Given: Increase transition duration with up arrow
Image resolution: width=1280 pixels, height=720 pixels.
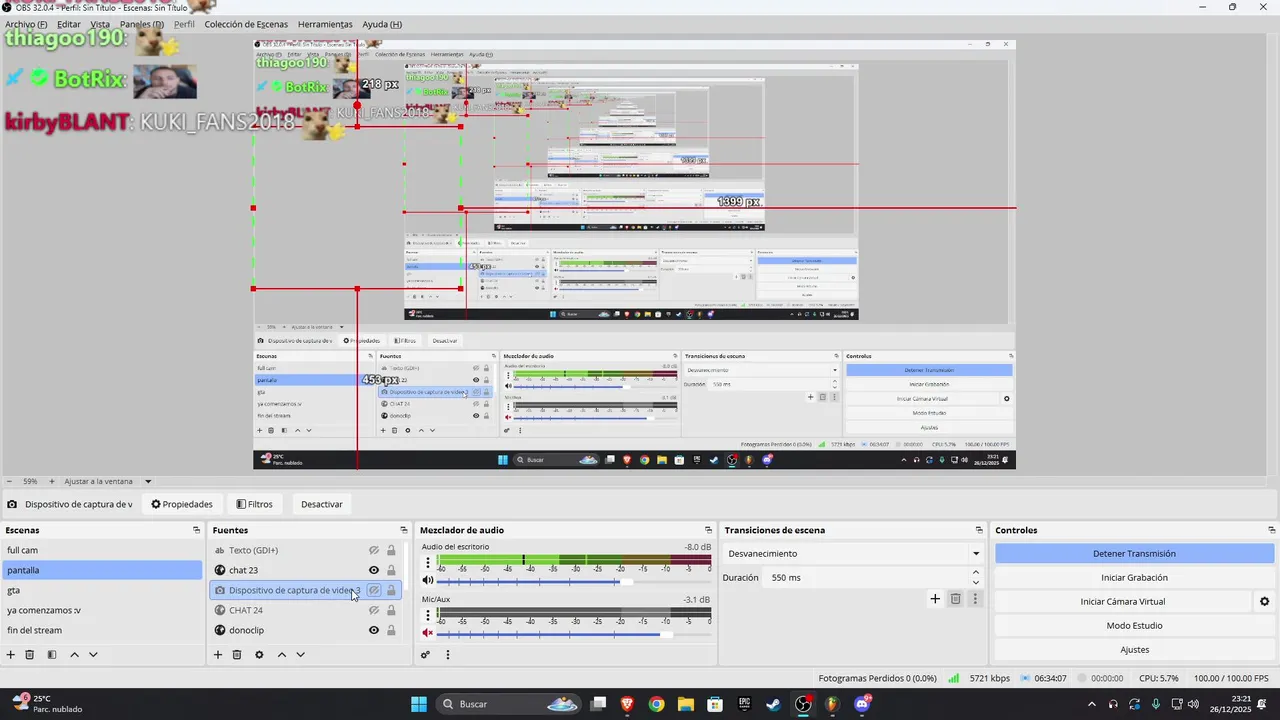Looking at the screenshot, I should (976, 572).
